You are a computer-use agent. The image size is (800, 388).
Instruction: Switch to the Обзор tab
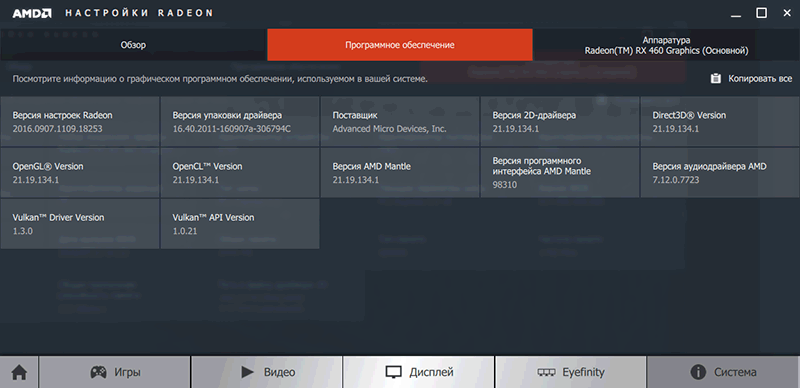[x=133, y=45]
